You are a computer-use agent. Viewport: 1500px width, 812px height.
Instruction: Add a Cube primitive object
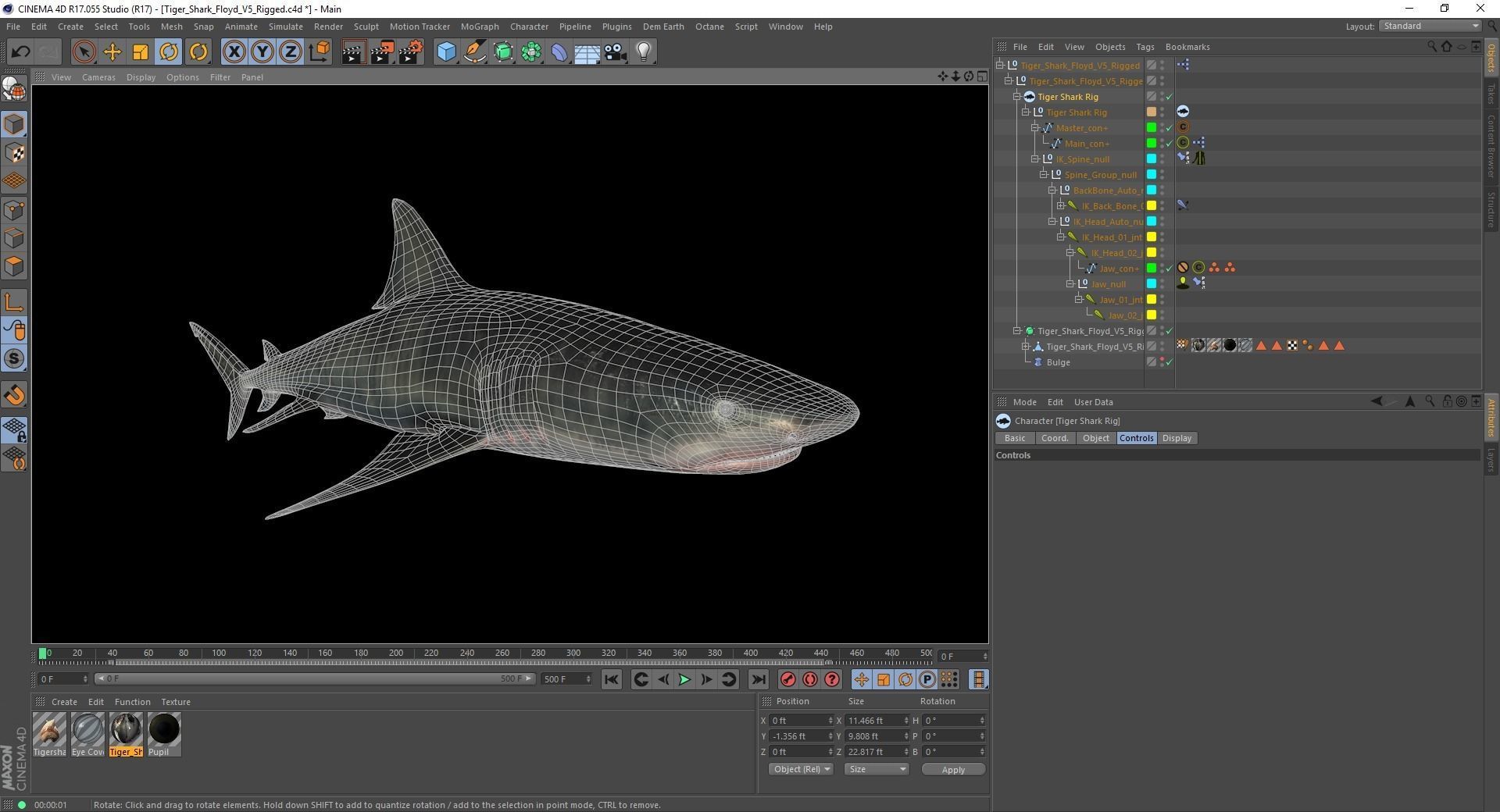(446, 52)
